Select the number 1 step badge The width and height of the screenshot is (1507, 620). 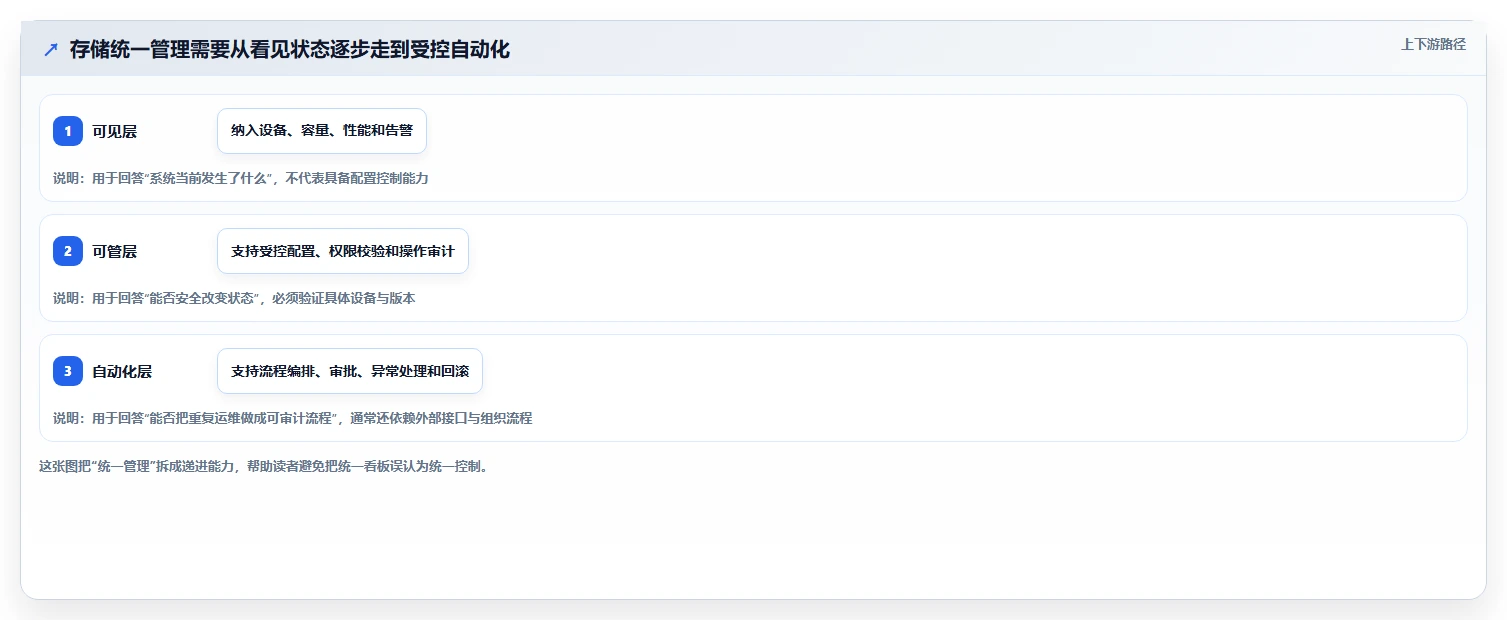coord(68,131)
